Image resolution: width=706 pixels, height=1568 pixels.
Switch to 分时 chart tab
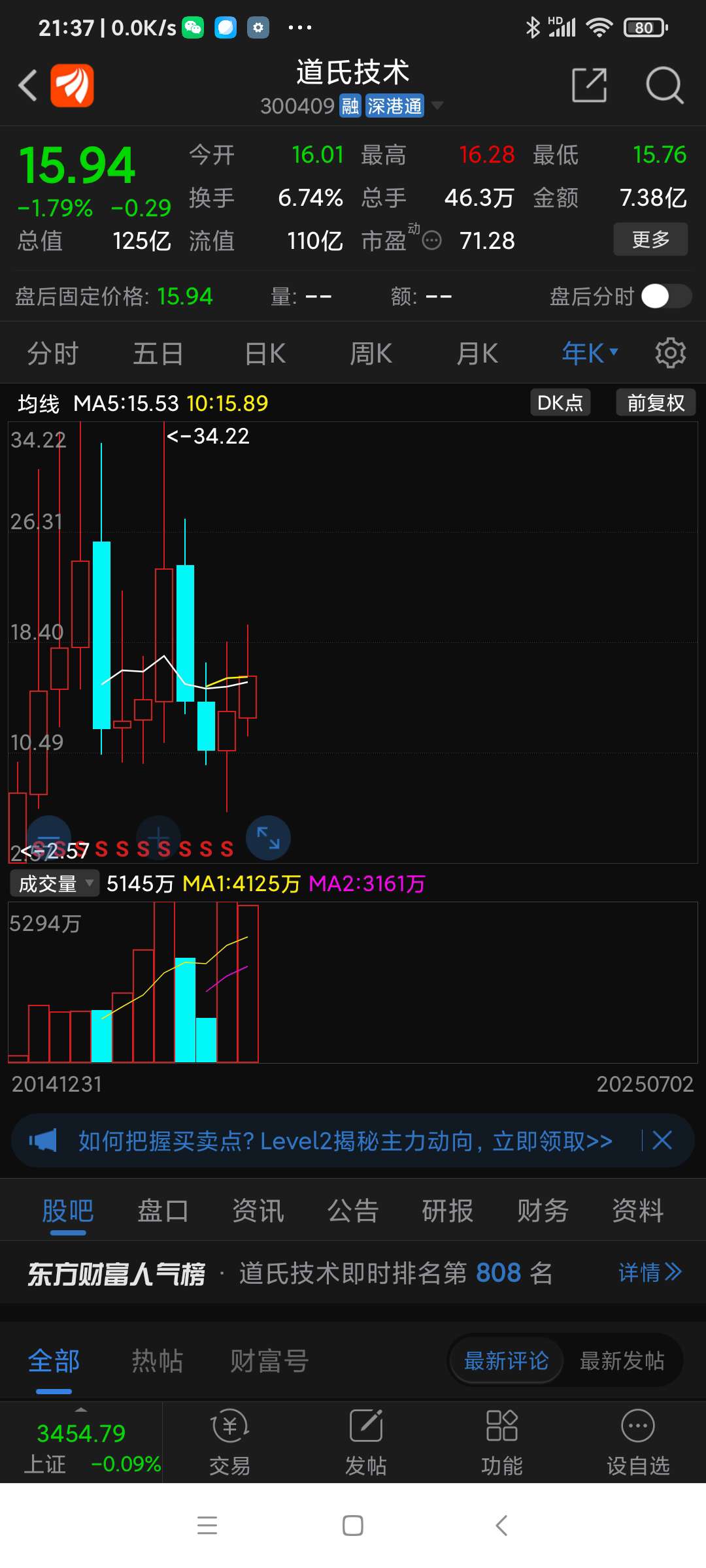[52, 353]
